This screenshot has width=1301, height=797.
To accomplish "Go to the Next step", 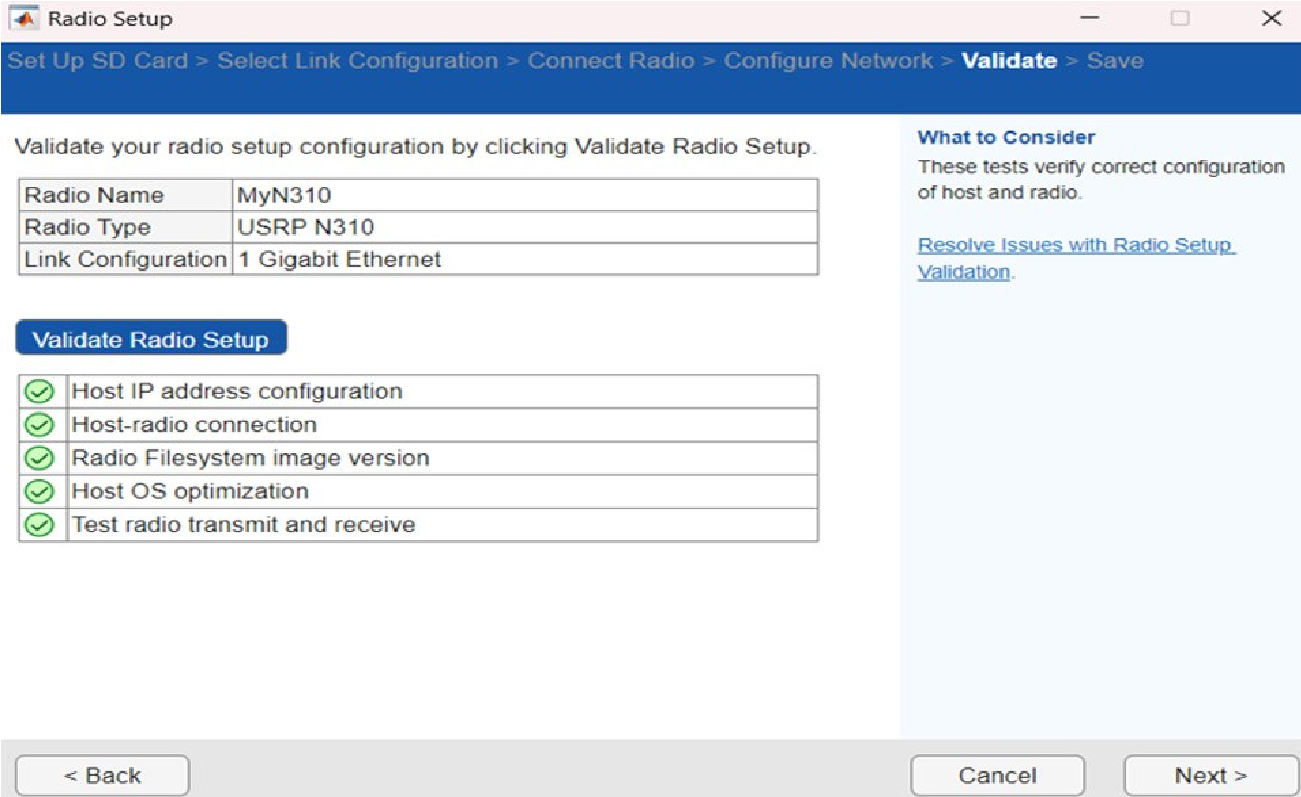I will (1210, 776).
